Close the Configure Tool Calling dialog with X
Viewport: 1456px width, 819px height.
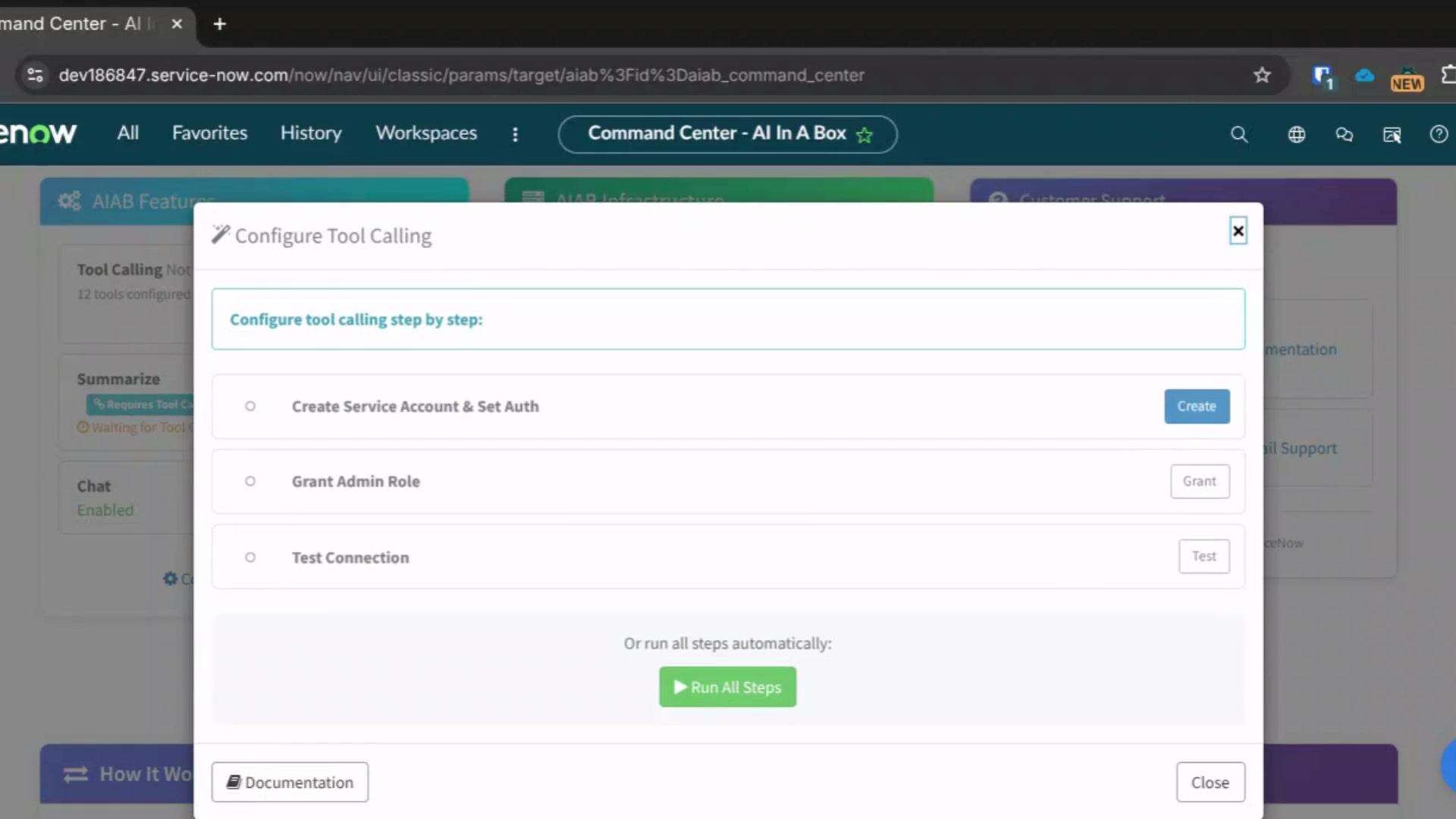(1238, 231)
